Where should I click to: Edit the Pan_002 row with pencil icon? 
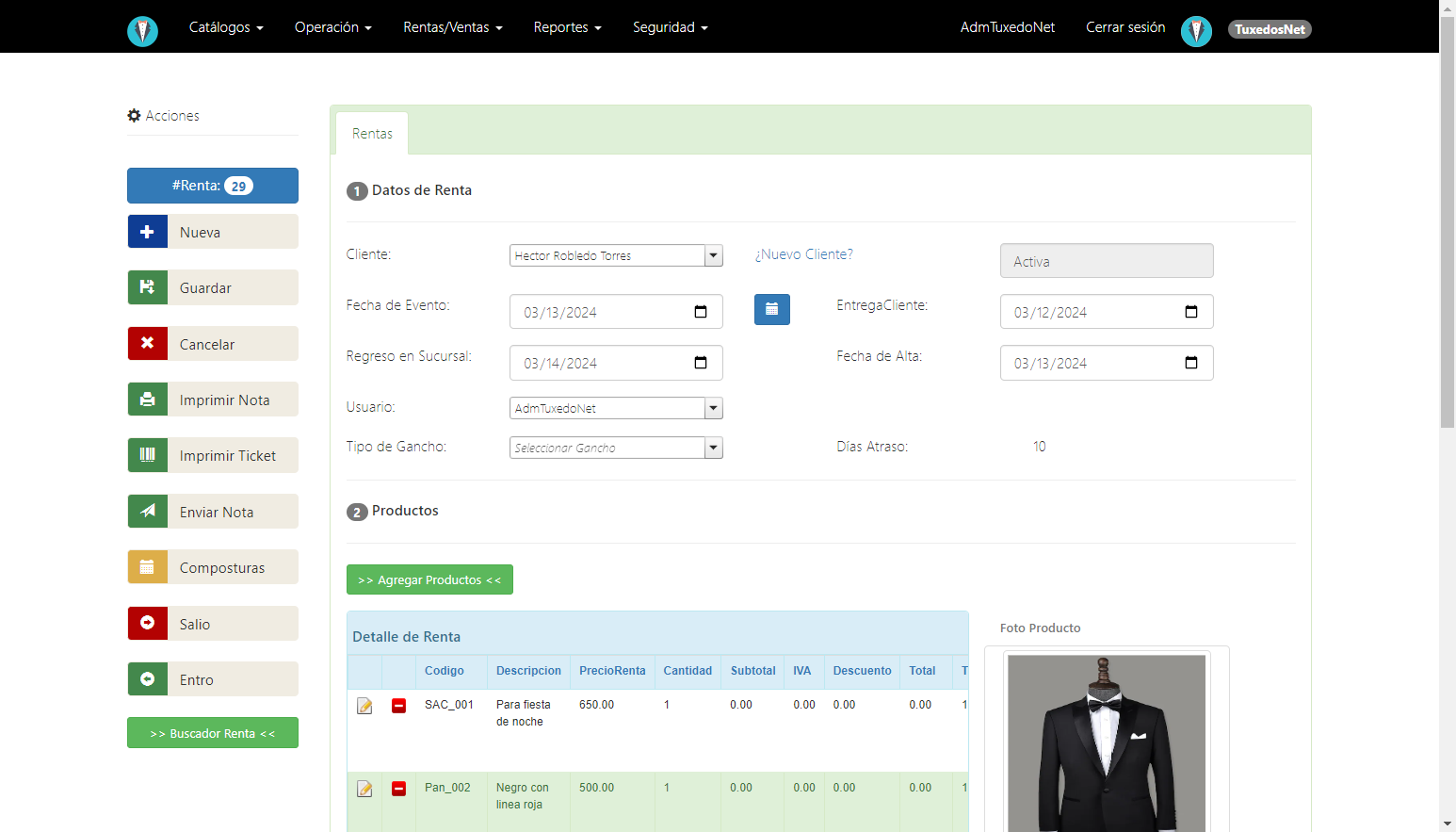click(x=364, y=789)
